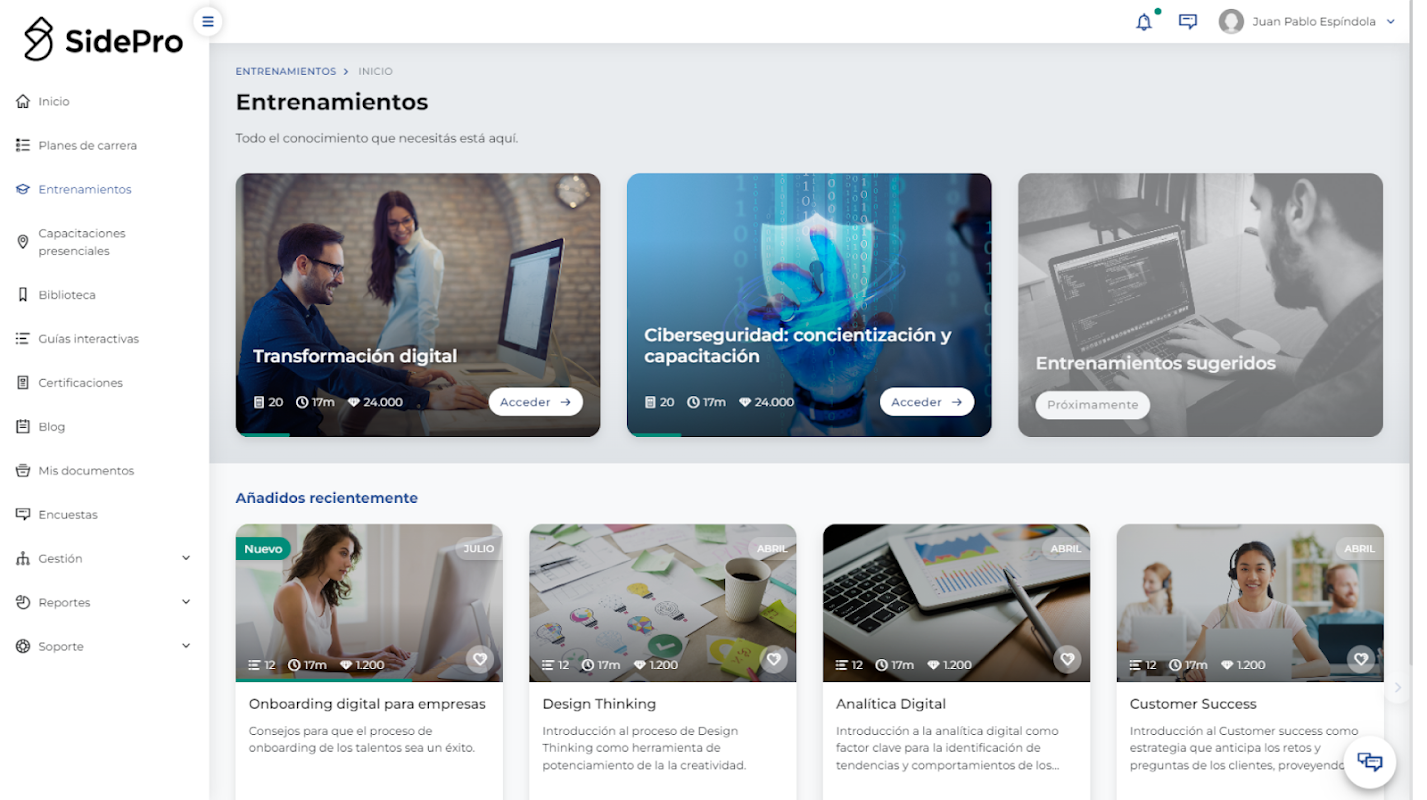Click the Biblioteca bookmark icon
1427x800 pixels.
pyautogui.click(x=23, y=295)
